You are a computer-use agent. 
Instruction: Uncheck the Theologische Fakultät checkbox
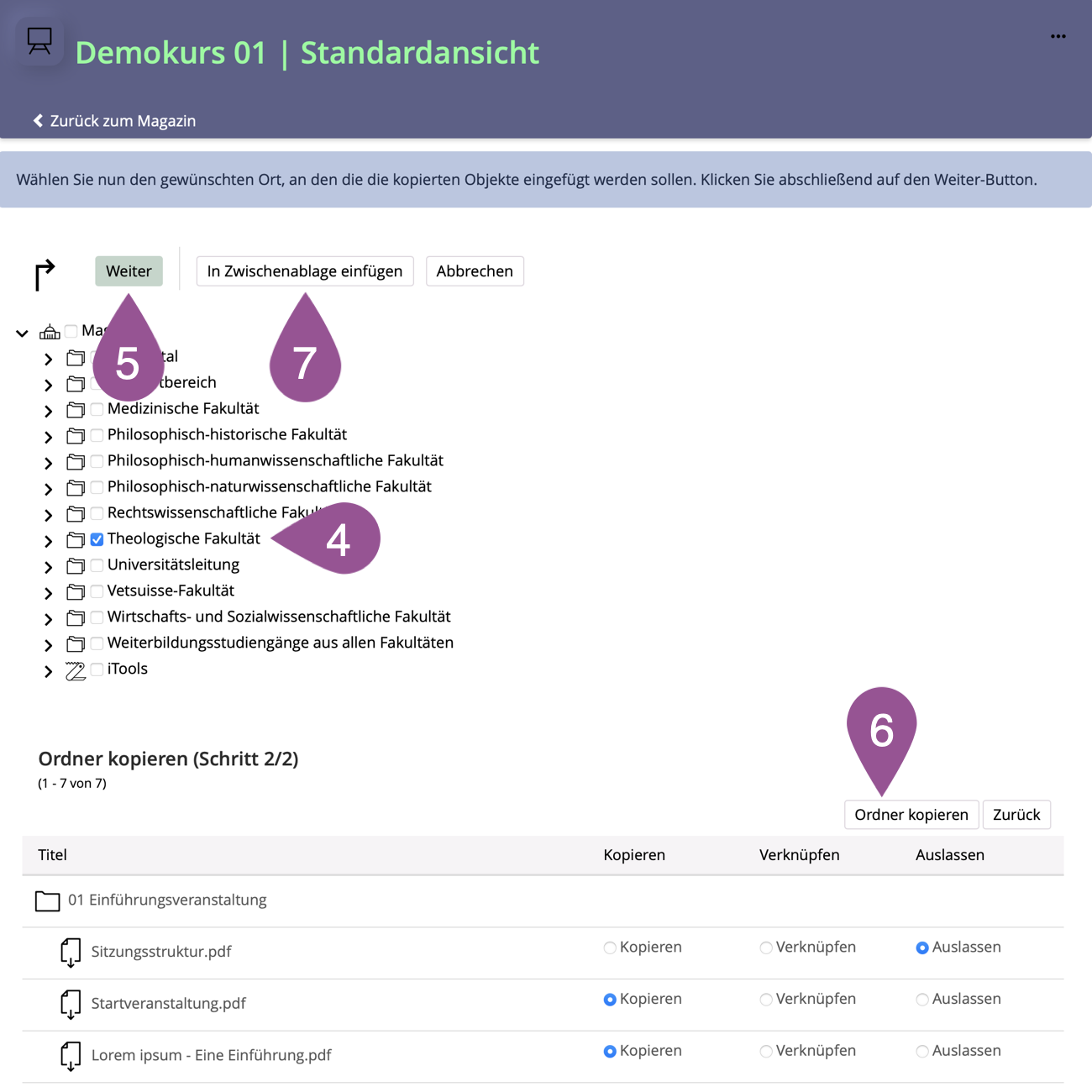[x=97, y=539]
